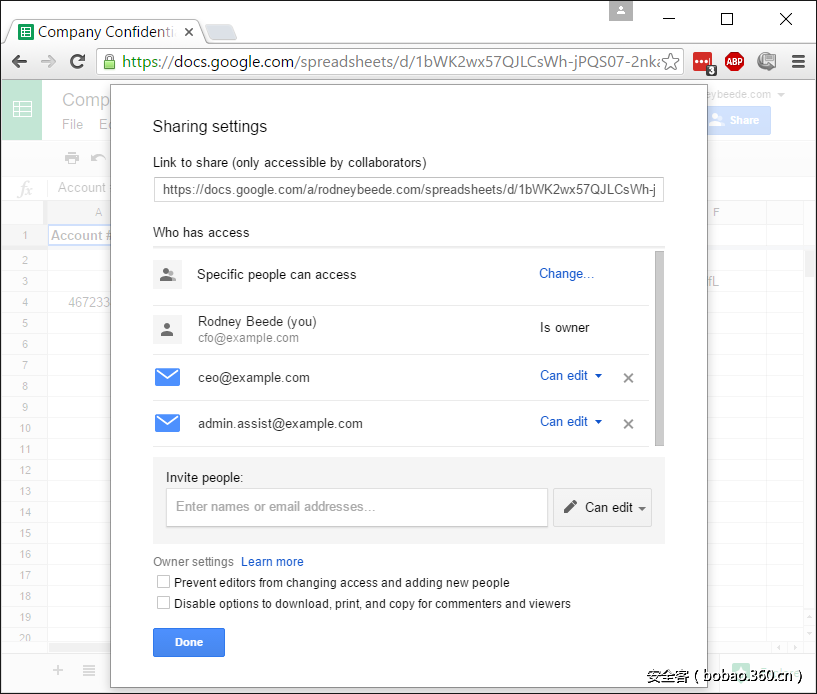Open the Chrome hamburger menu
817x694 pixels.
click(798, 62)
